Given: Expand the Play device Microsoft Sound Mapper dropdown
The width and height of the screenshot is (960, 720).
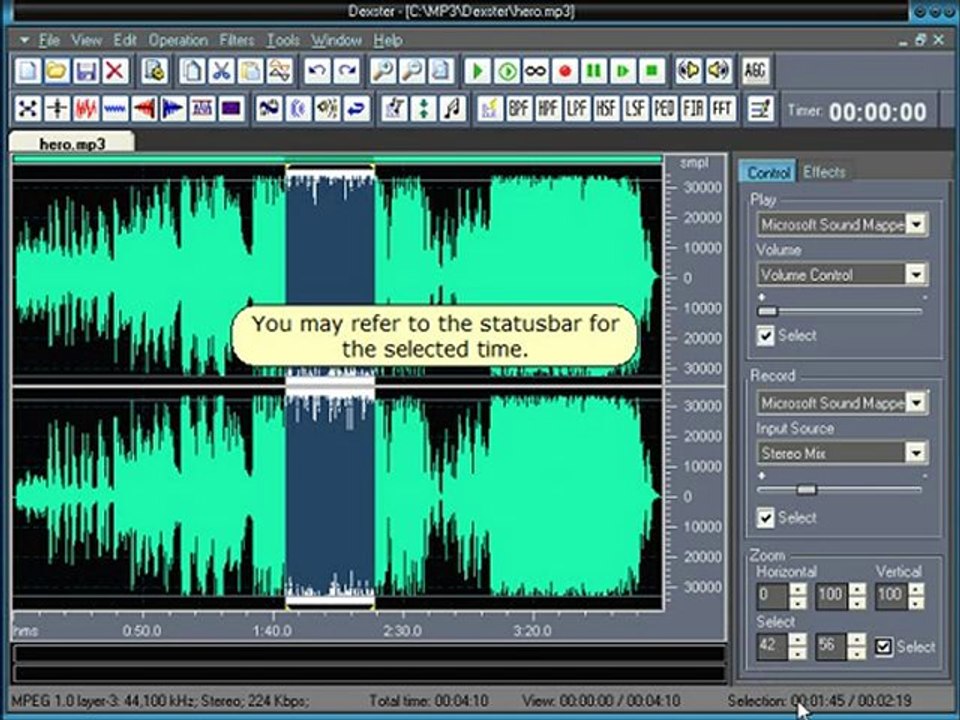Looking at the screenshot, I should [x=916, y=224].
